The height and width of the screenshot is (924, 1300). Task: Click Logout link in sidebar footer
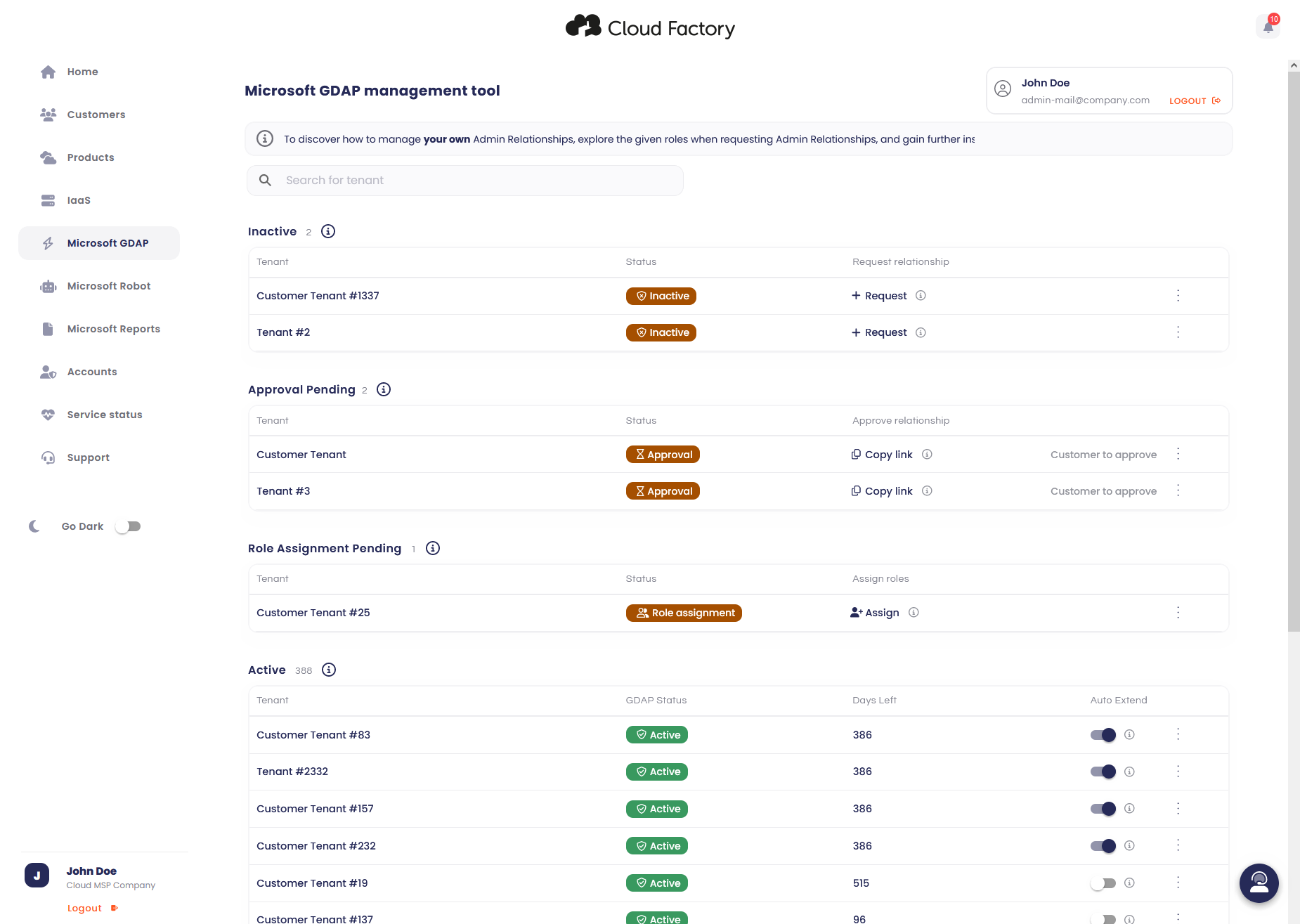click(x=93, y=909)
